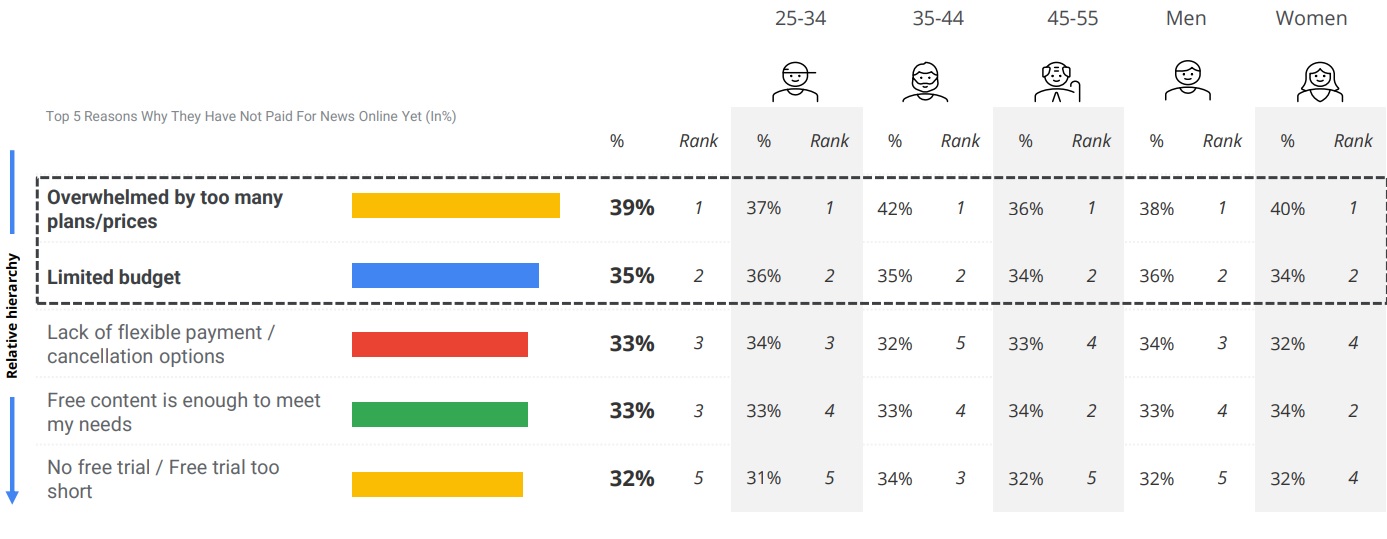Click the blue downward hierarchy arrow
Image resolution: width=1387 pixels, height=539 pixels.
click(13, 450)
